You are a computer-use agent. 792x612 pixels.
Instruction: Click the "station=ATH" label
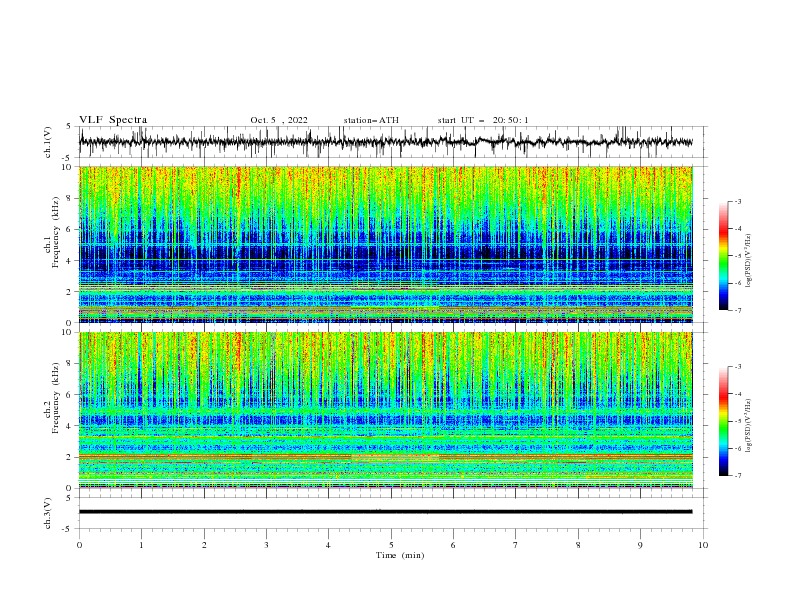[371, 120]
